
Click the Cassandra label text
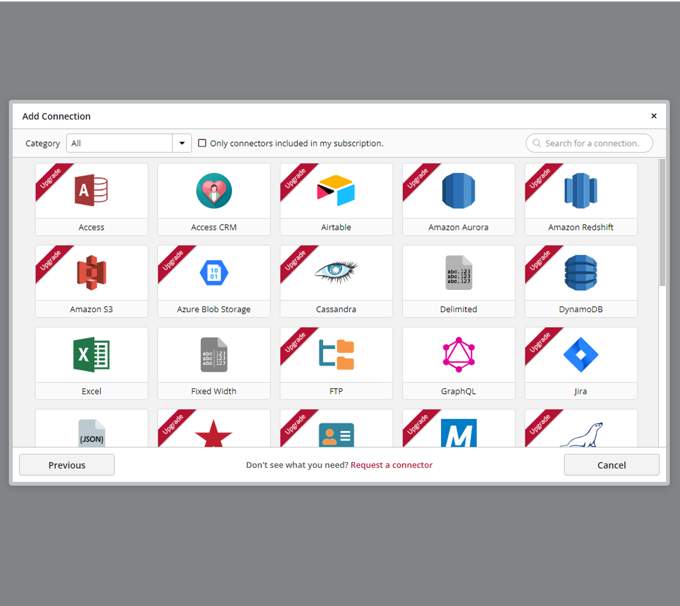(336, 309)
